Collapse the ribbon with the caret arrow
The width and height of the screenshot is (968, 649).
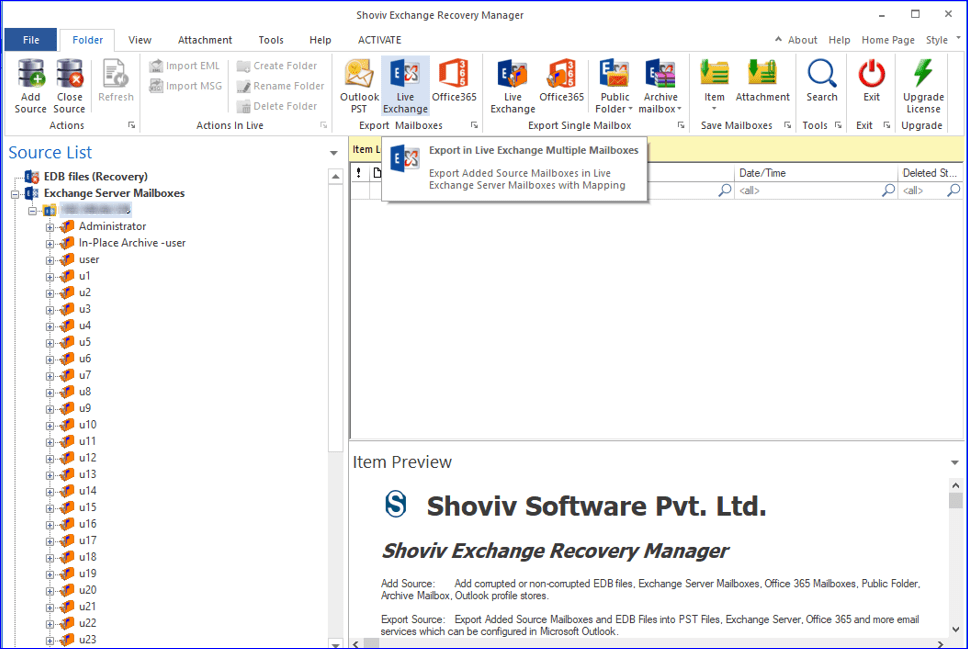point(778,39)
